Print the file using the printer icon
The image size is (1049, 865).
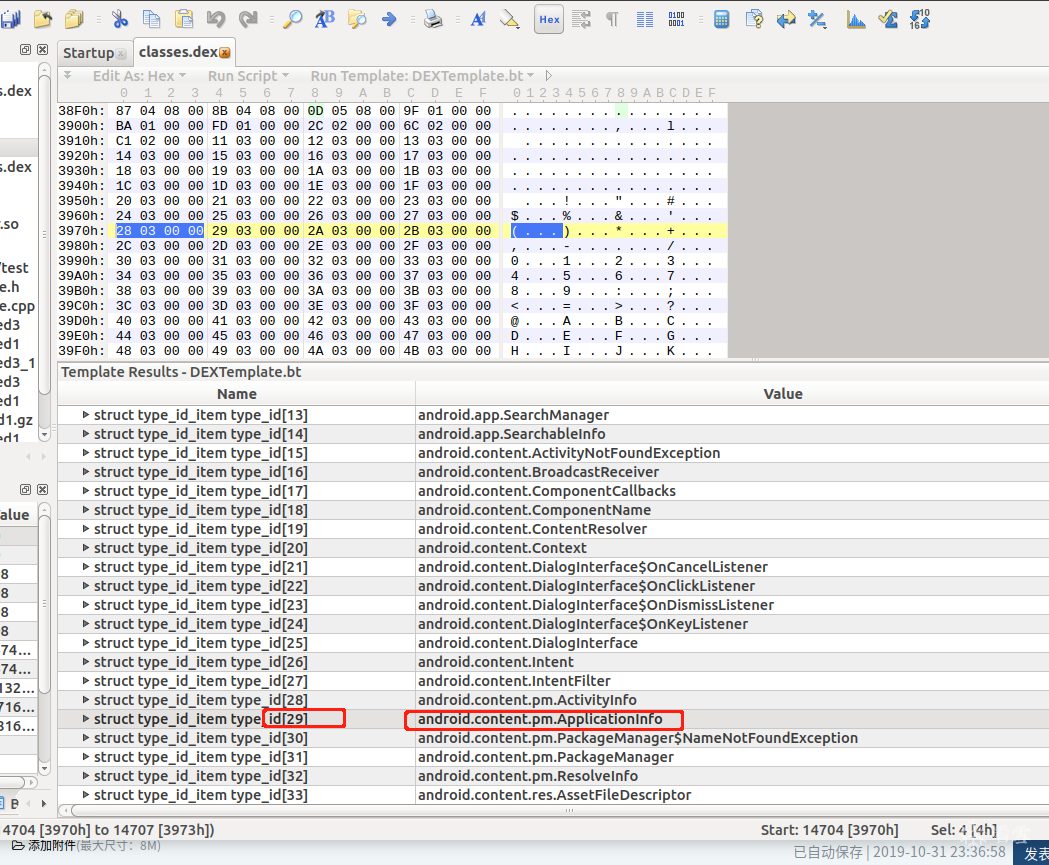(433, 19)
